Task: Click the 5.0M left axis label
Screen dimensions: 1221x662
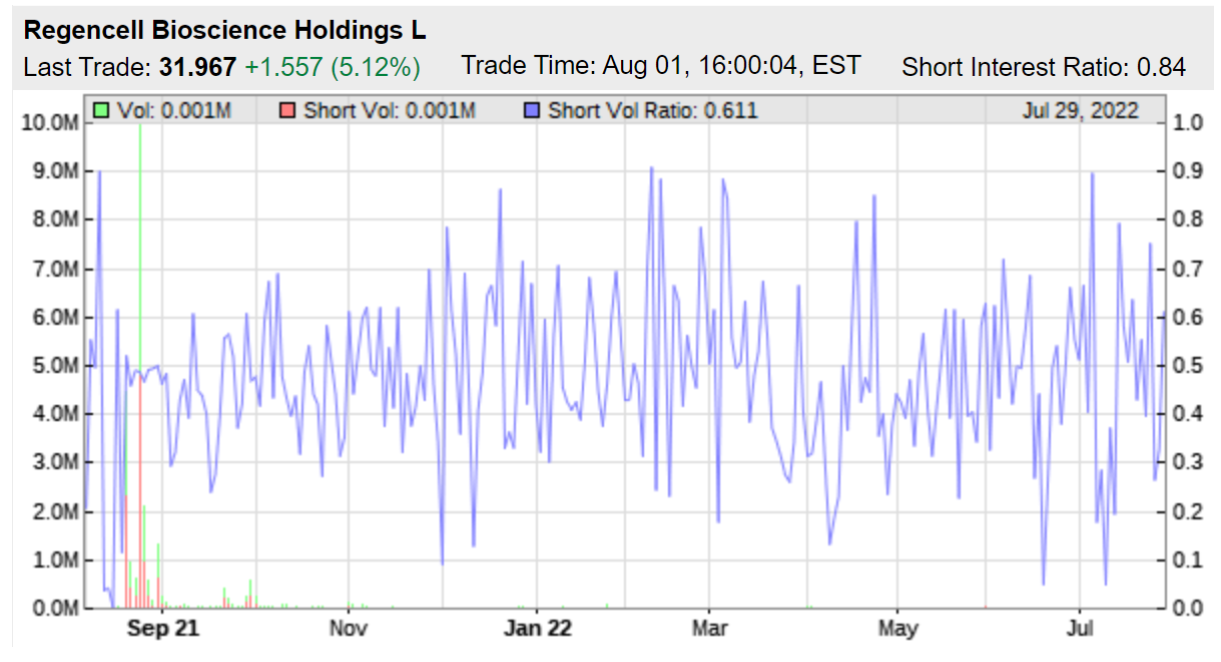Action: pyautogui.click(x=54, y=366)
